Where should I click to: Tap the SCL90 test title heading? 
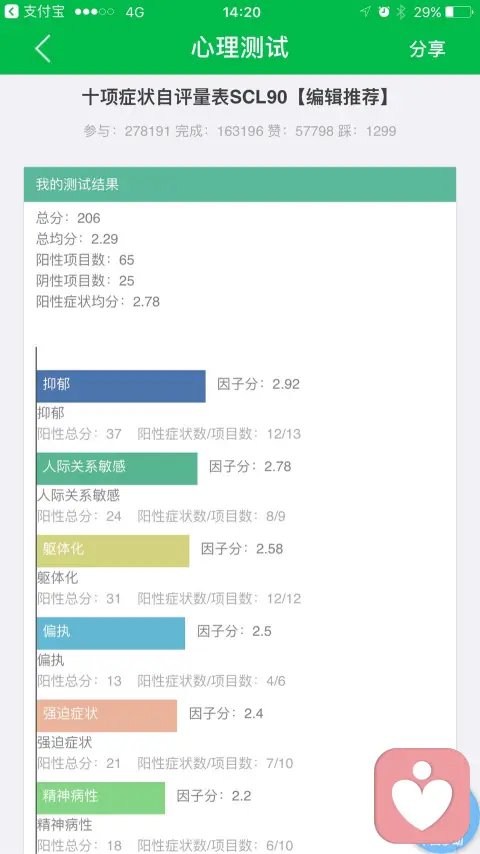point(236,97)
